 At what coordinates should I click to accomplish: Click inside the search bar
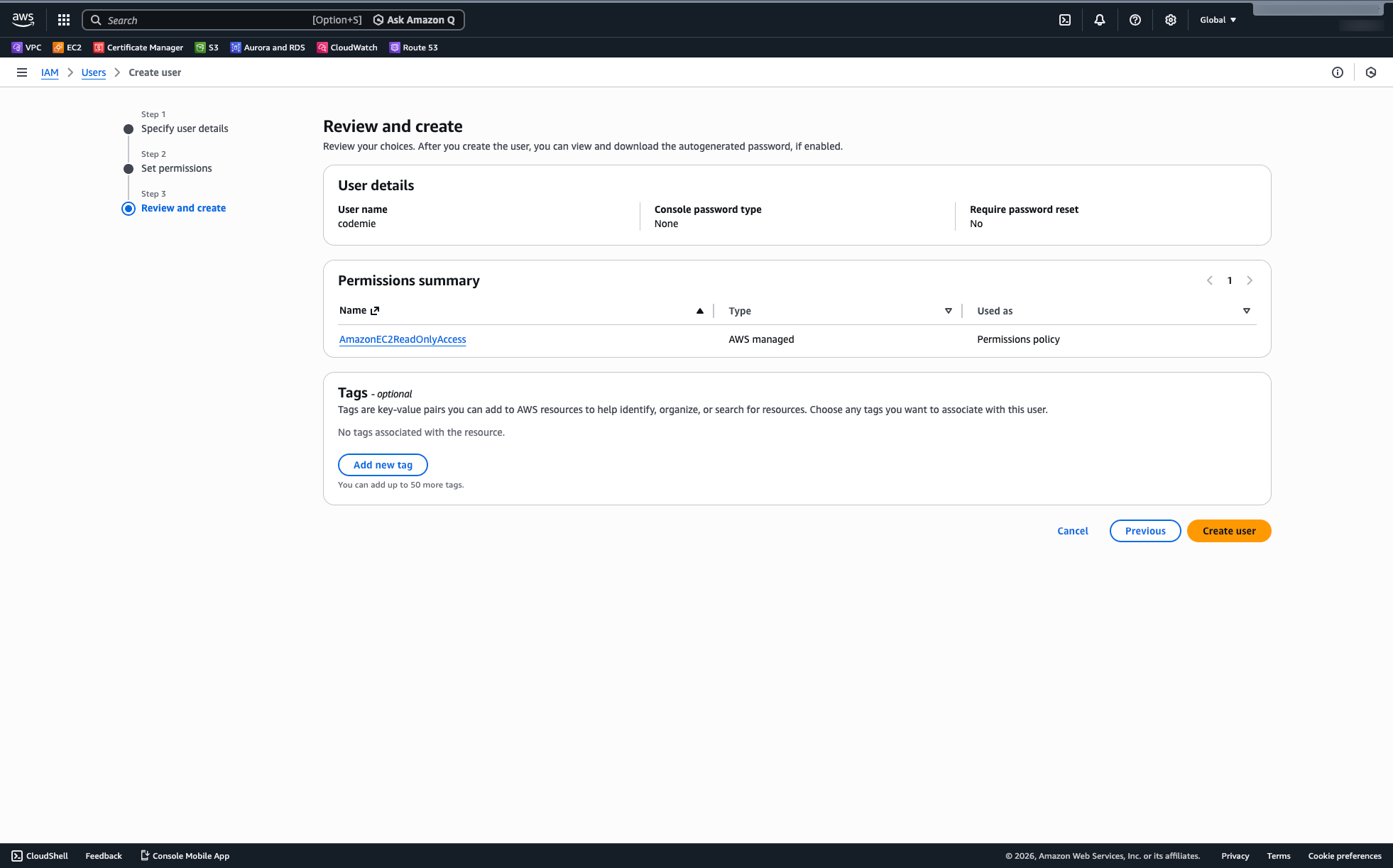click(213, 19)
